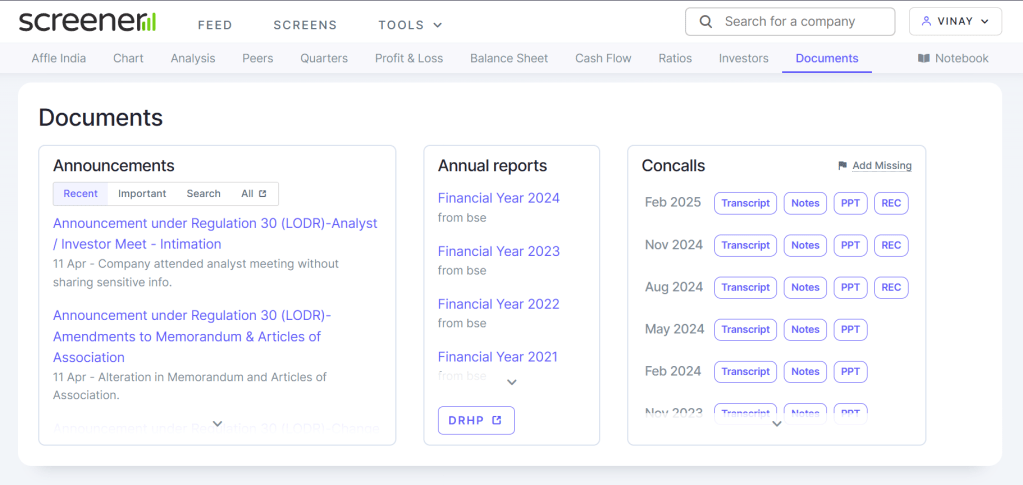Open Financial Year 2024 annual report

tap(498, 198)
